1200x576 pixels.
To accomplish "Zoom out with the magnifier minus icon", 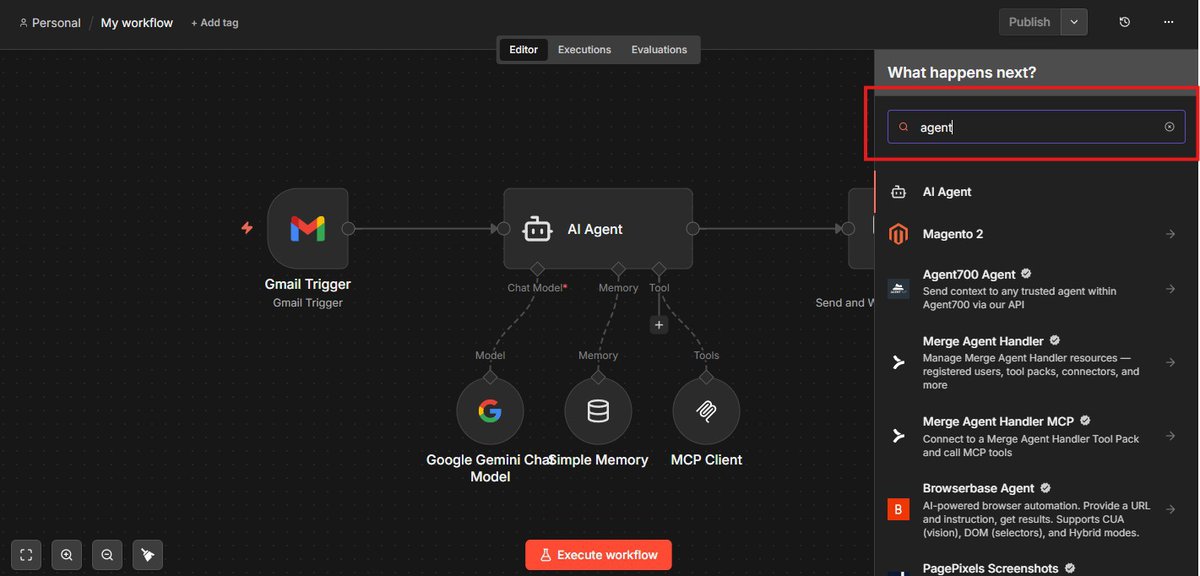I will tap(107, 554).
